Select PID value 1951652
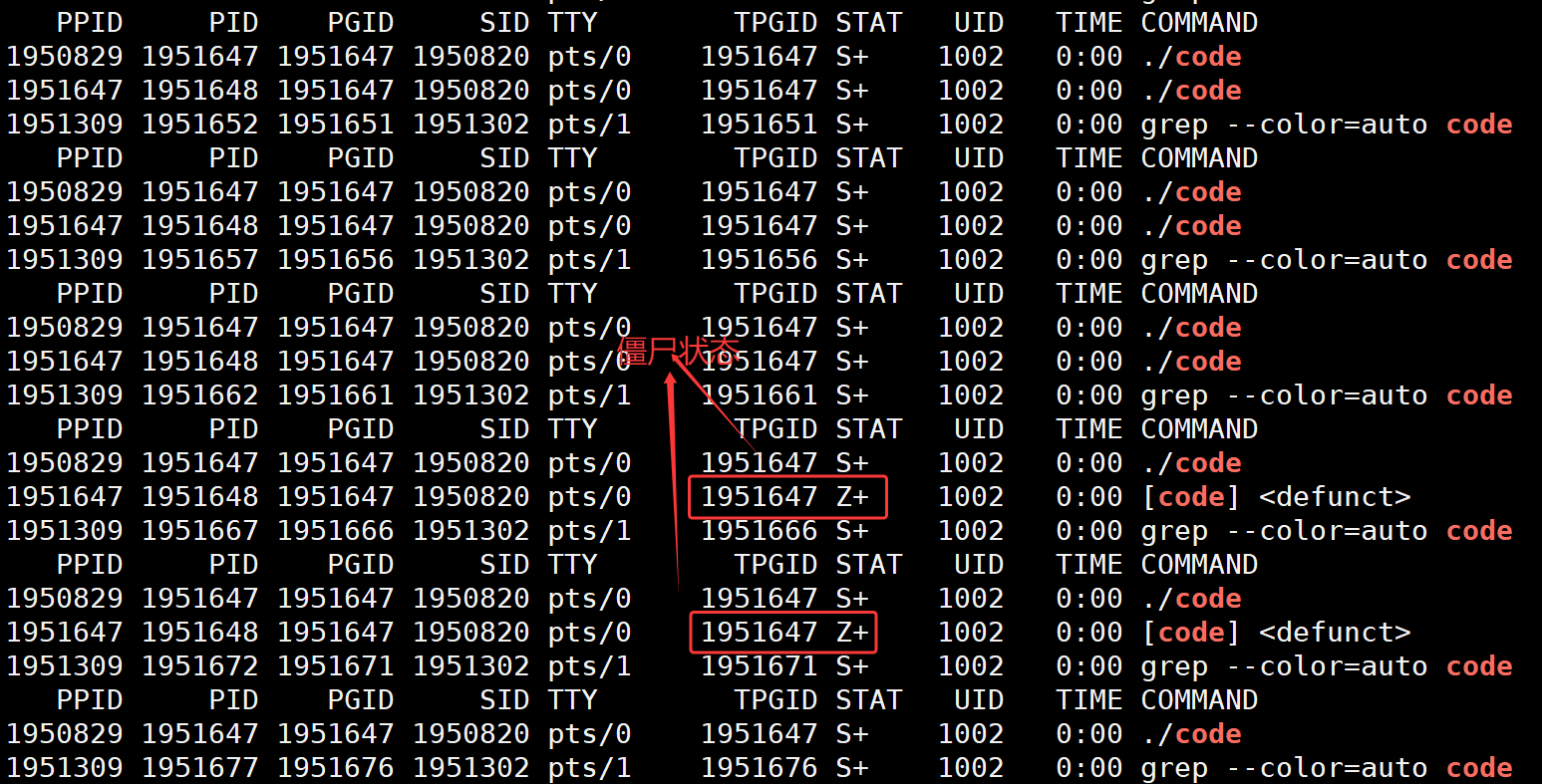 tap(199, 125)
